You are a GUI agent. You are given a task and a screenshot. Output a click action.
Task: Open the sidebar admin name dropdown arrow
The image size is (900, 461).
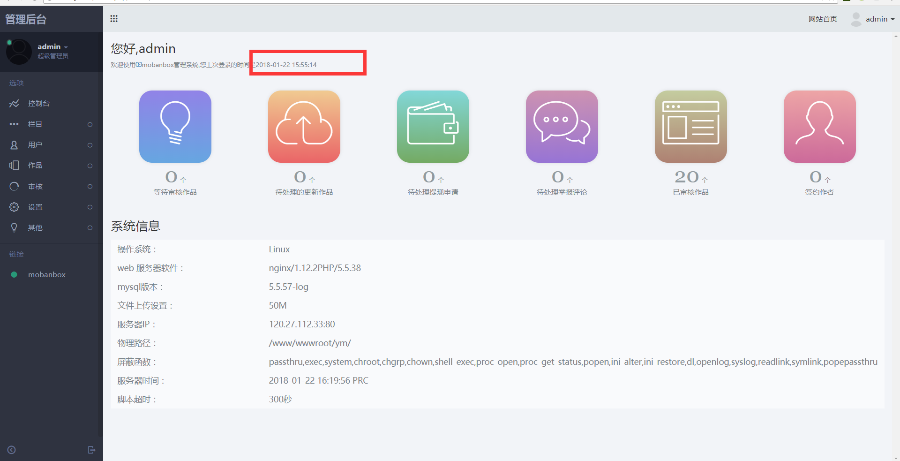click(x=66, y=47)
